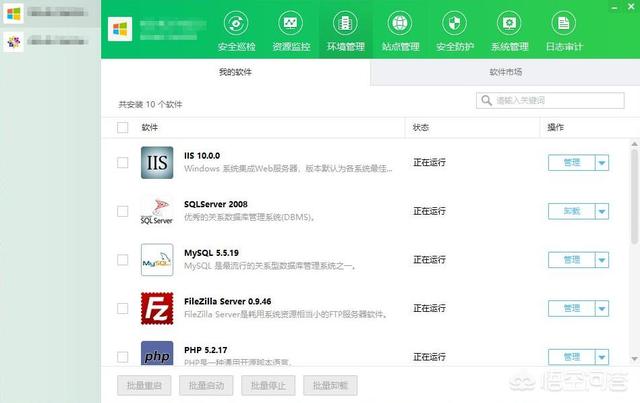Click the 批量停止 batch stop button
Image resolution: width=640 pixels, height=403 pixels.
pos(268,385)
